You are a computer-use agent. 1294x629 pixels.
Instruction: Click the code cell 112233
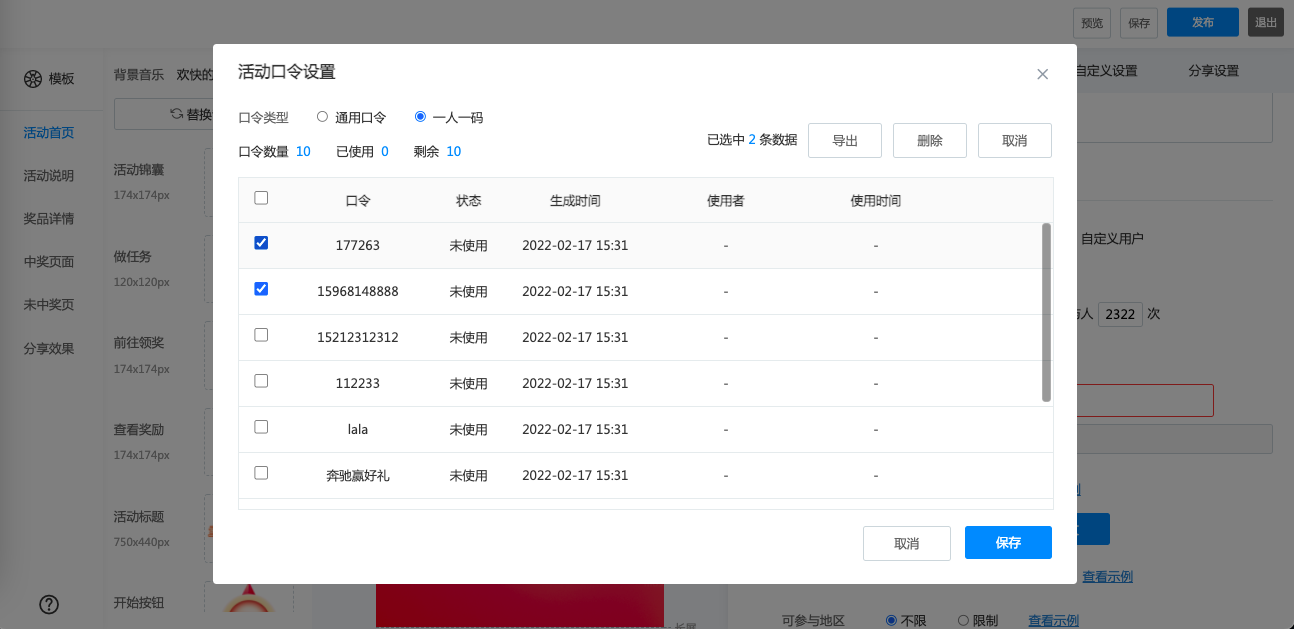point(358,383)
